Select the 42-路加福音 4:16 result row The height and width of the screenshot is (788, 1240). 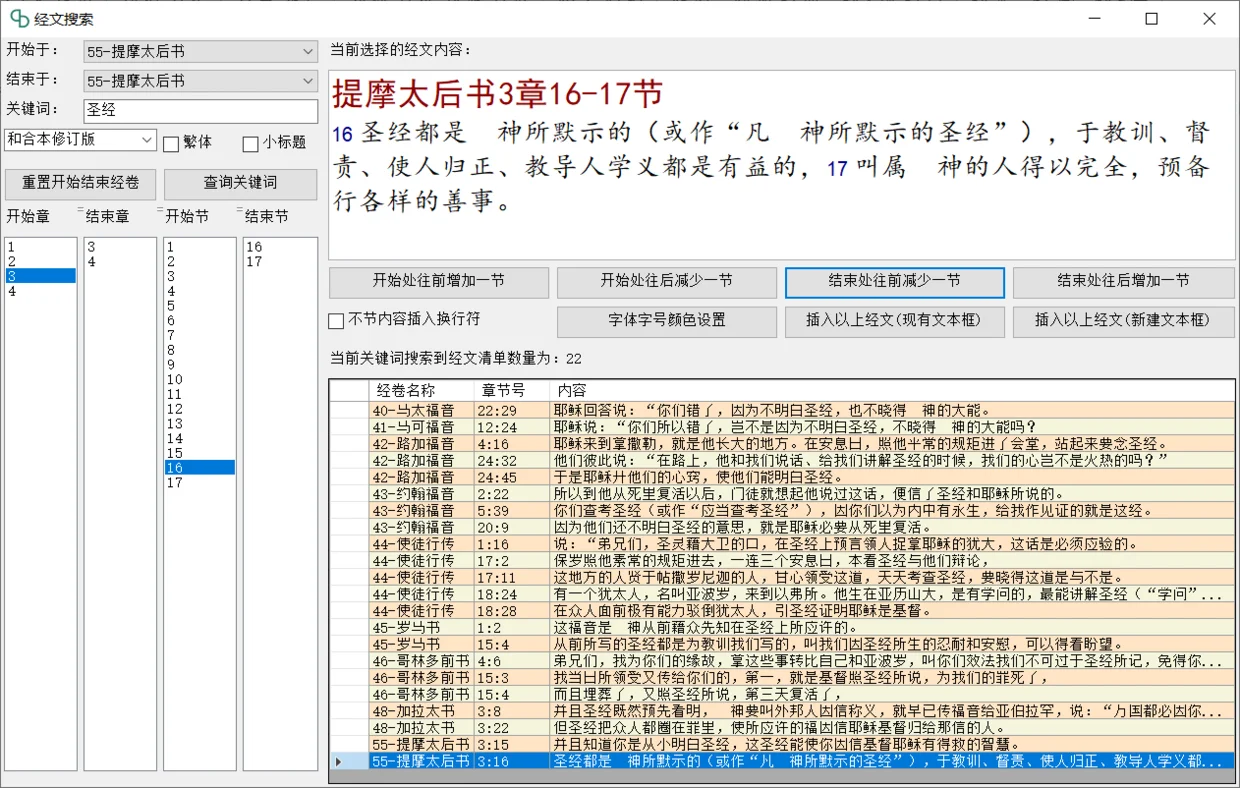tap(782, 443)
